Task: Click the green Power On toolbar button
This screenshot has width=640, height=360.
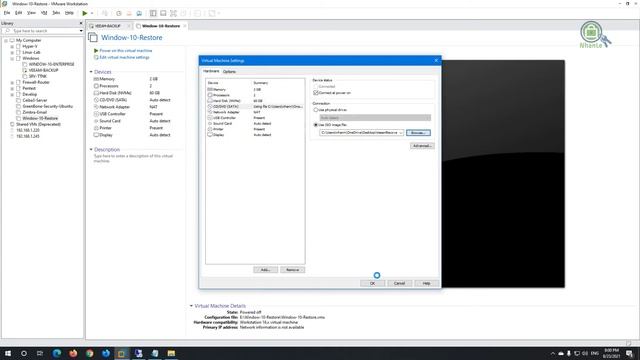Action: click(84, 13)
